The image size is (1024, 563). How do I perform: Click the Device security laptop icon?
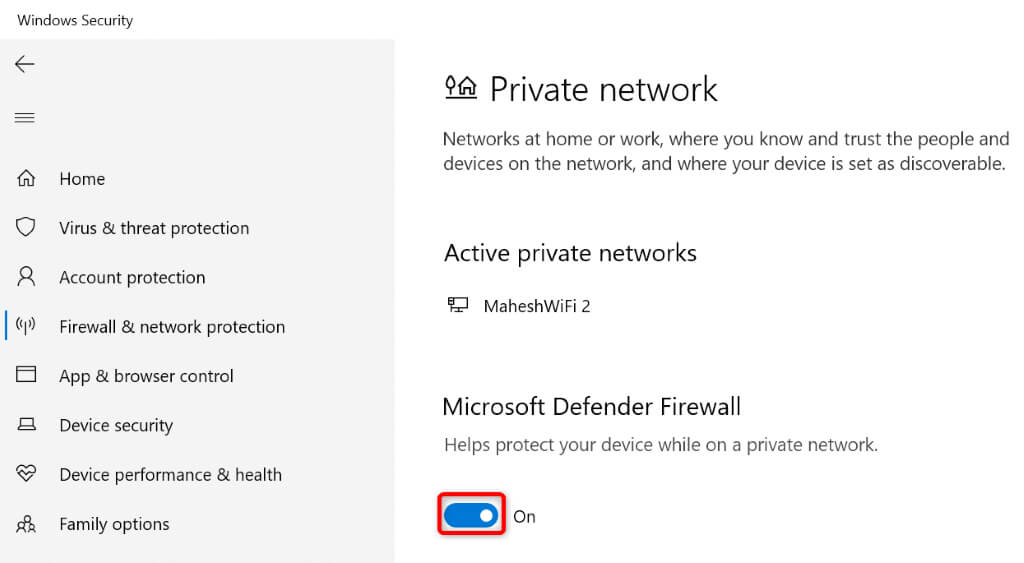pos(26,425)
